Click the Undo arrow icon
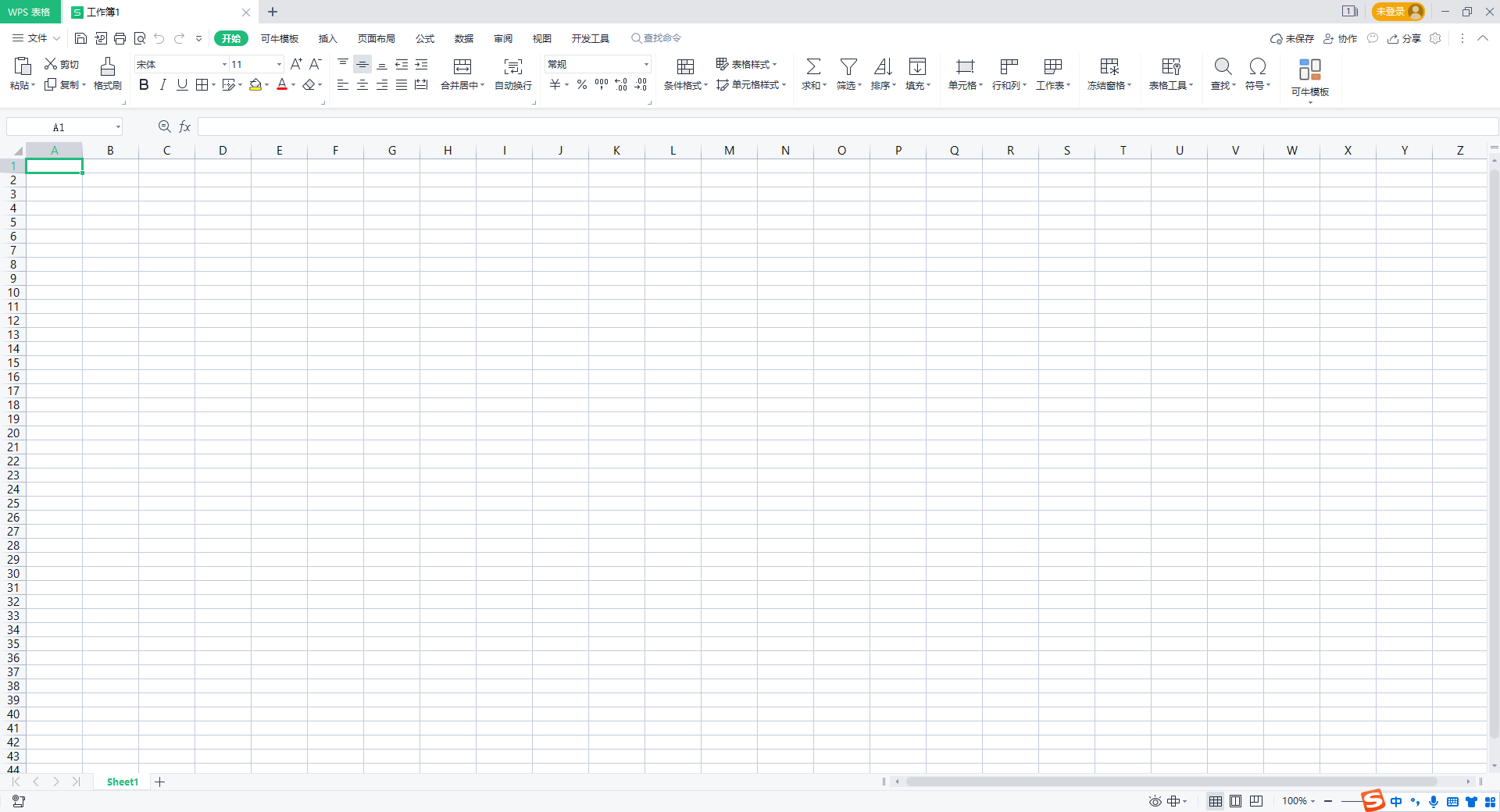This screenshot has height=812, width=1500. click(159, 38)
